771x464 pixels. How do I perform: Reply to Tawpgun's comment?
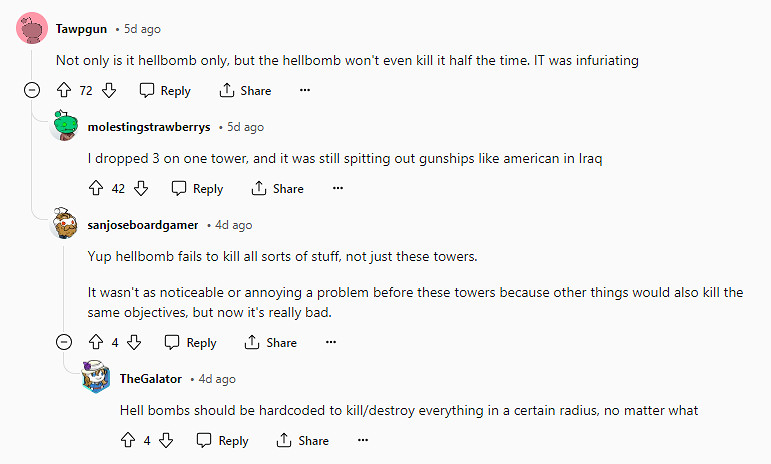(x=165, y=91)
